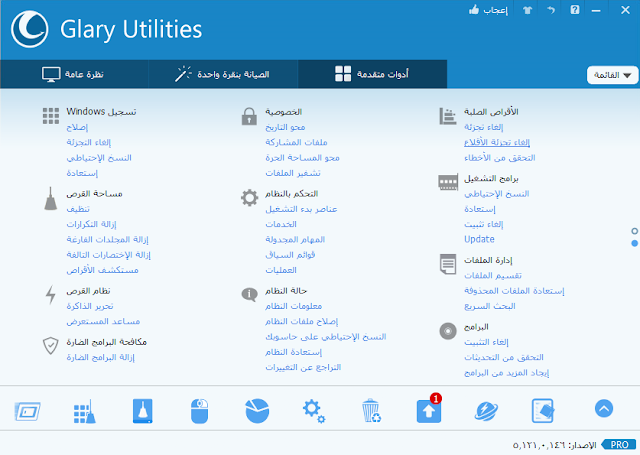The width and height of the screenshot is (640, 455).
Task: Click the hard disks chart icon
Action: [x=448, y=116]
